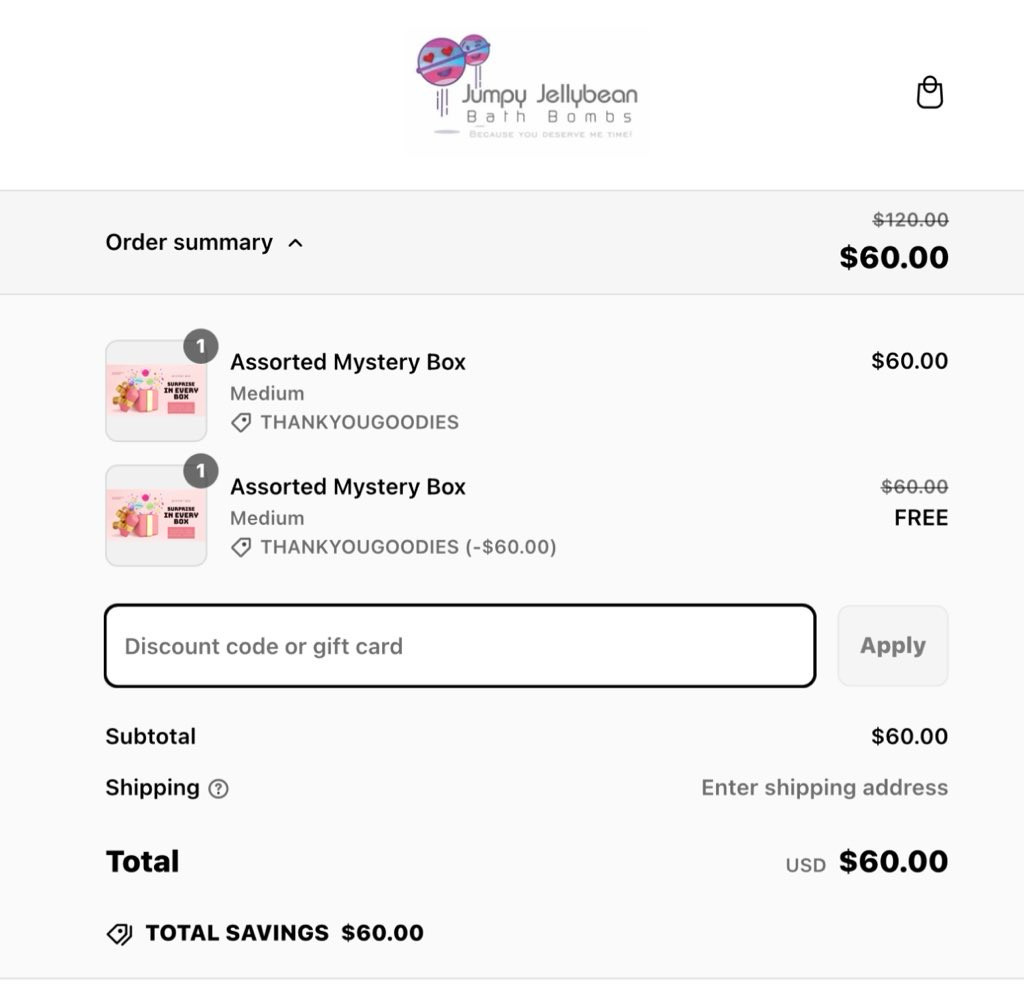The width and height of the screenshot is (1024, 990).
Task: Click the THANKYOUGOODIES code on first item
Action: click(360, 423)
